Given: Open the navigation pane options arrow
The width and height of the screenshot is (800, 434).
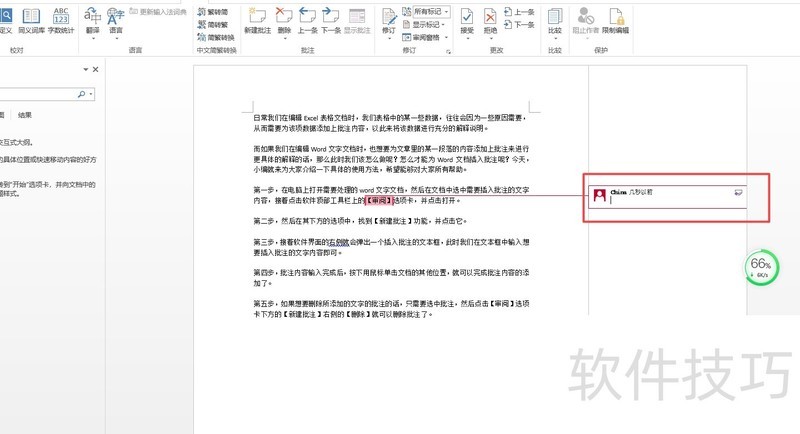Looking at the screenshot, I should point(86,69).
